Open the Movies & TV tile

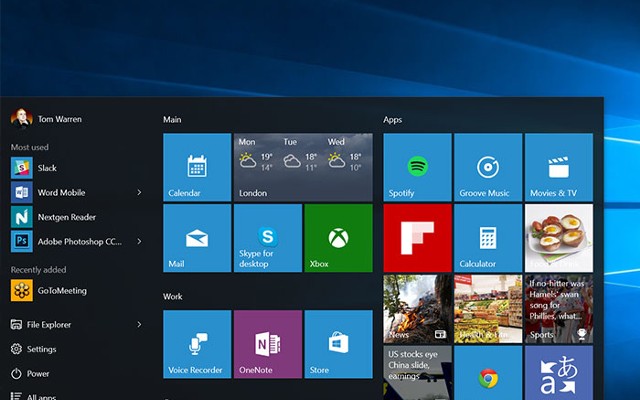click(559, 167)
